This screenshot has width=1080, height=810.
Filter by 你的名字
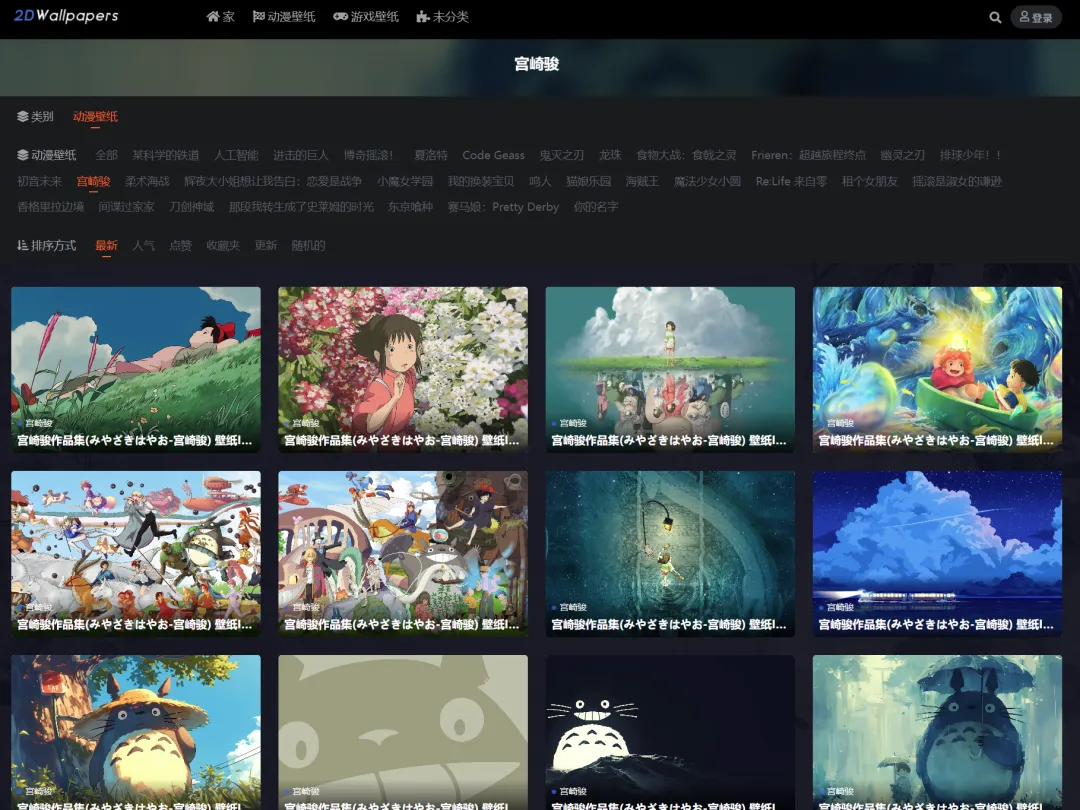[596, 207]
